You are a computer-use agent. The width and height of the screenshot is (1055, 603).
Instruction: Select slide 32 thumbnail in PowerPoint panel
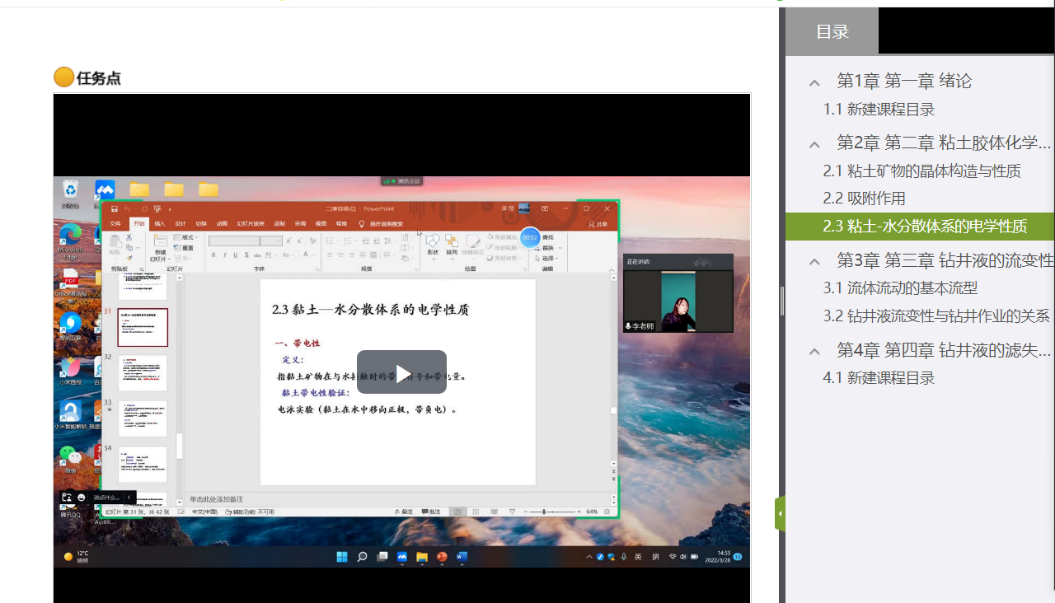pyautogui.click(x=143, y=372)
